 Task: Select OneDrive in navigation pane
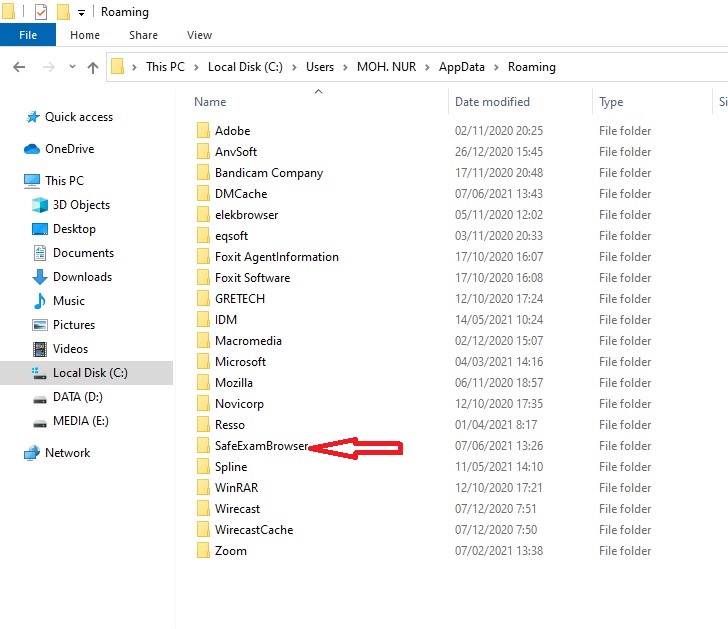tap(70, 149)
